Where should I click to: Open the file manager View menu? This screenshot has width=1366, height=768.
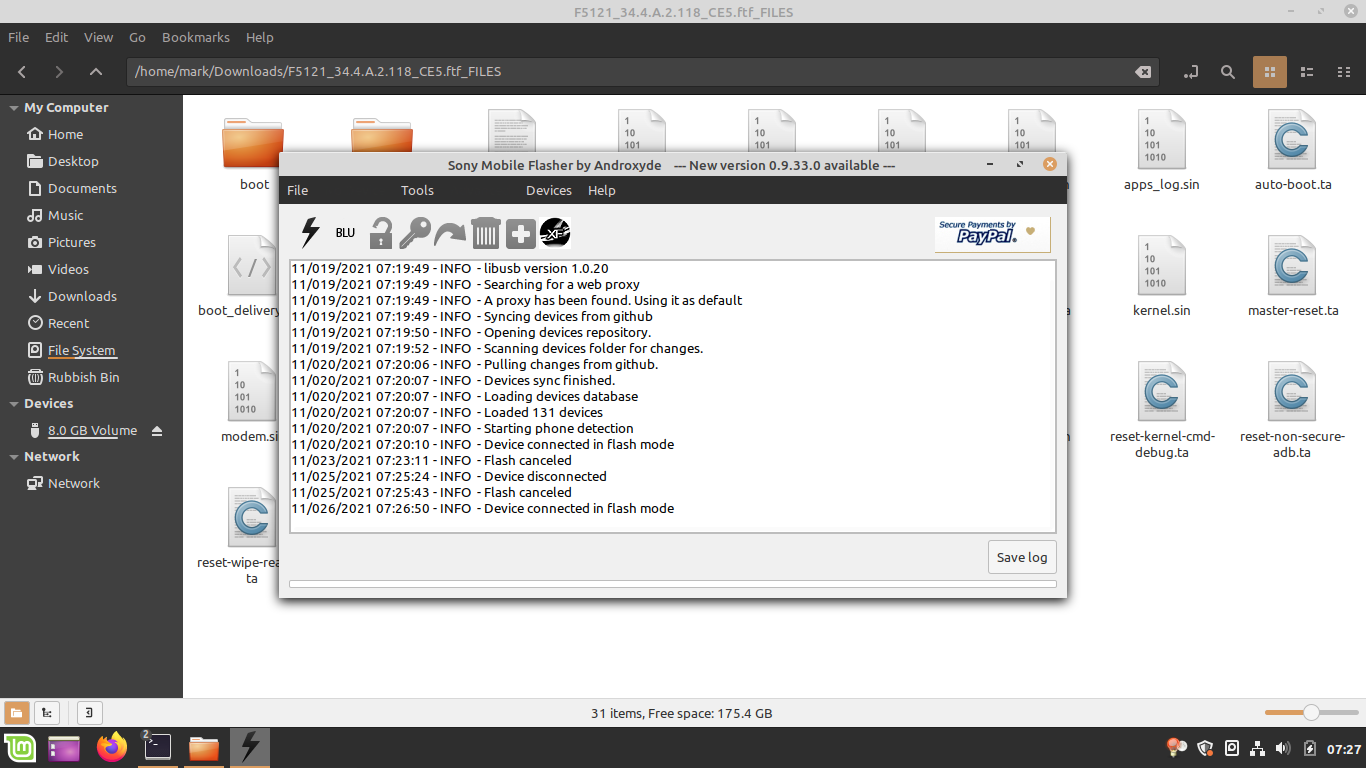pos(98,37)
